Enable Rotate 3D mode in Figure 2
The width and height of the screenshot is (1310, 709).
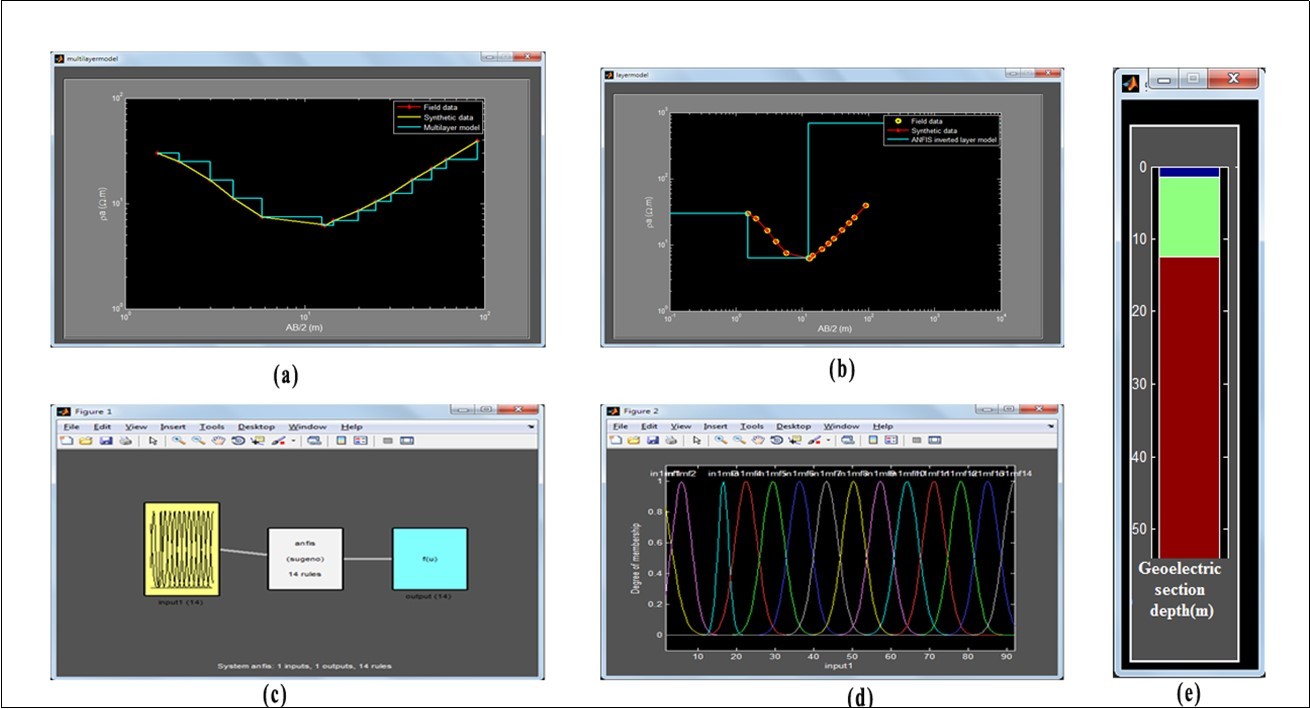[x=775, y=441]
